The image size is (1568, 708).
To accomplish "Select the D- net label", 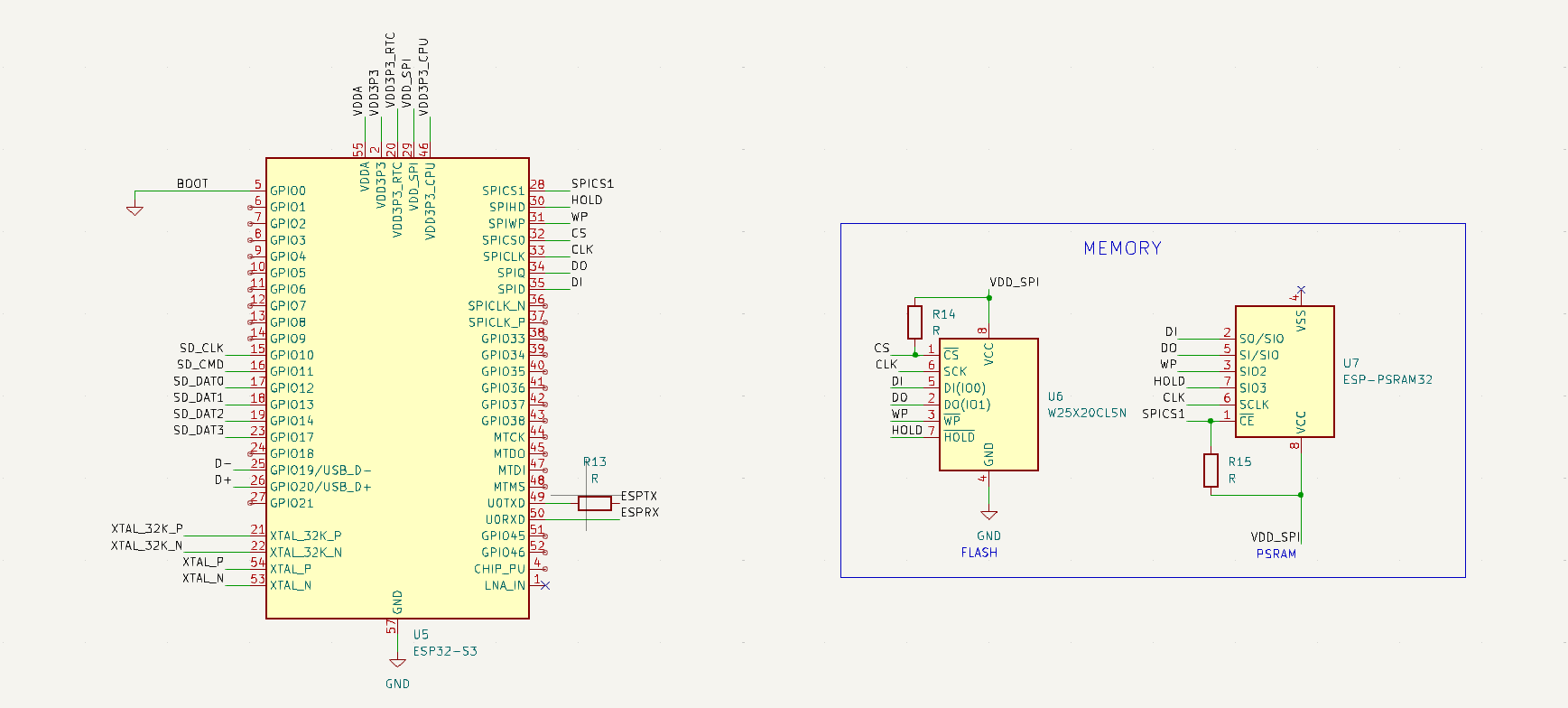I will [223, 463].
